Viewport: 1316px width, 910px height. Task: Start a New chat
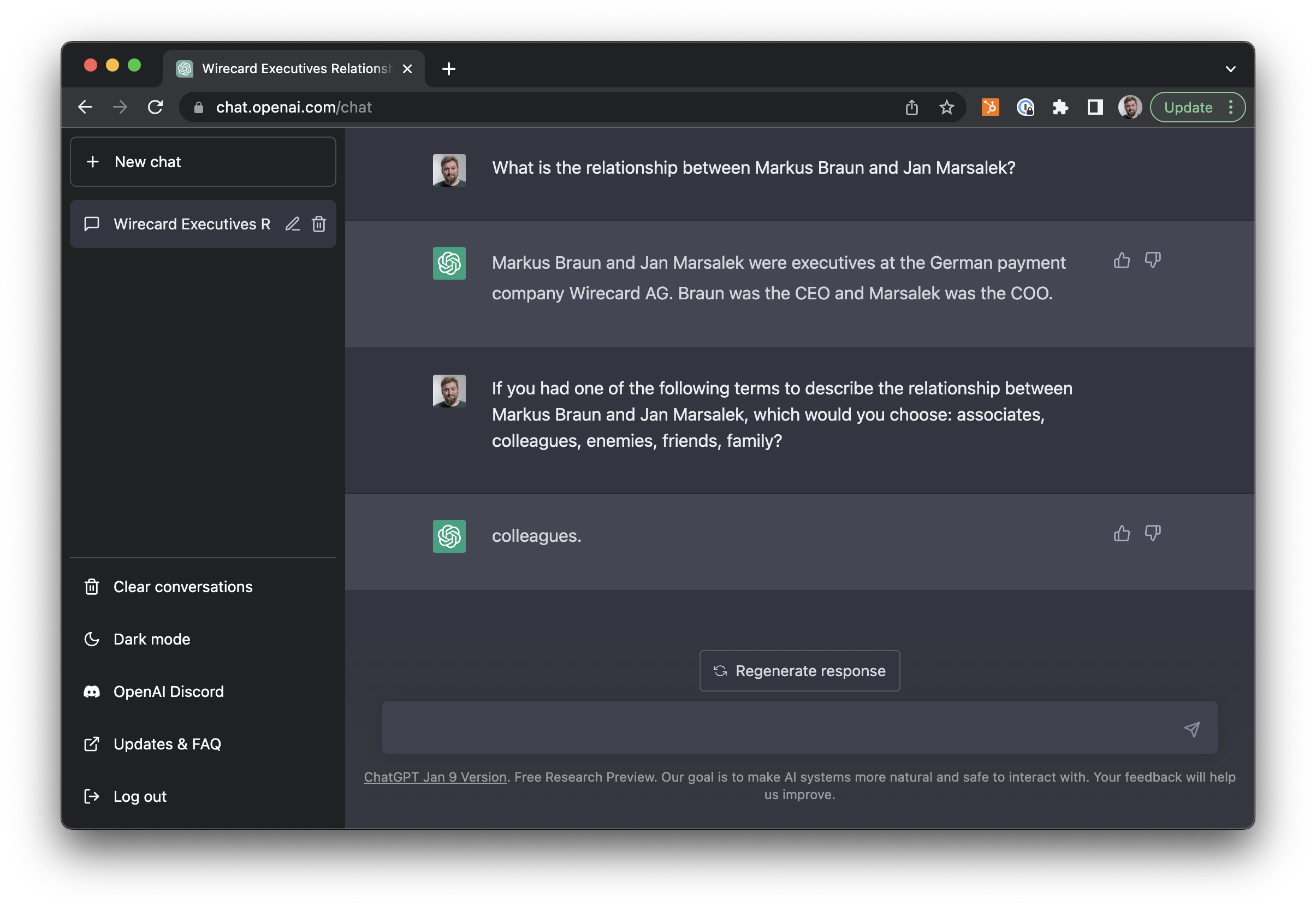point(203,161)
